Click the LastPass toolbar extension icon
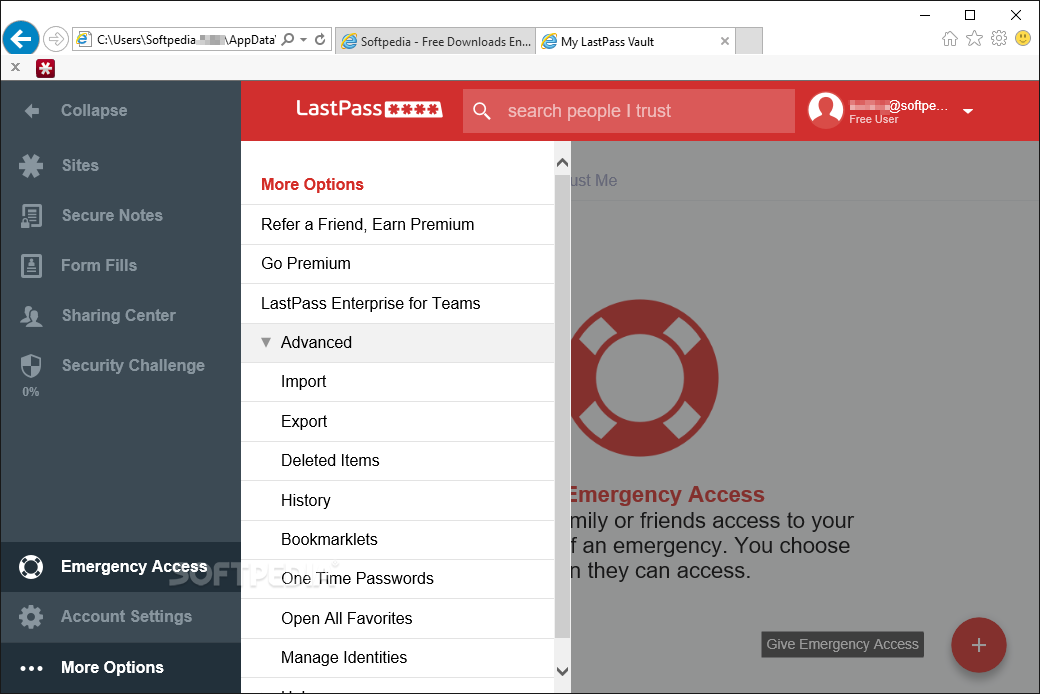The width and height of the screenshot is (1040, 694). (x=45, y=68)
